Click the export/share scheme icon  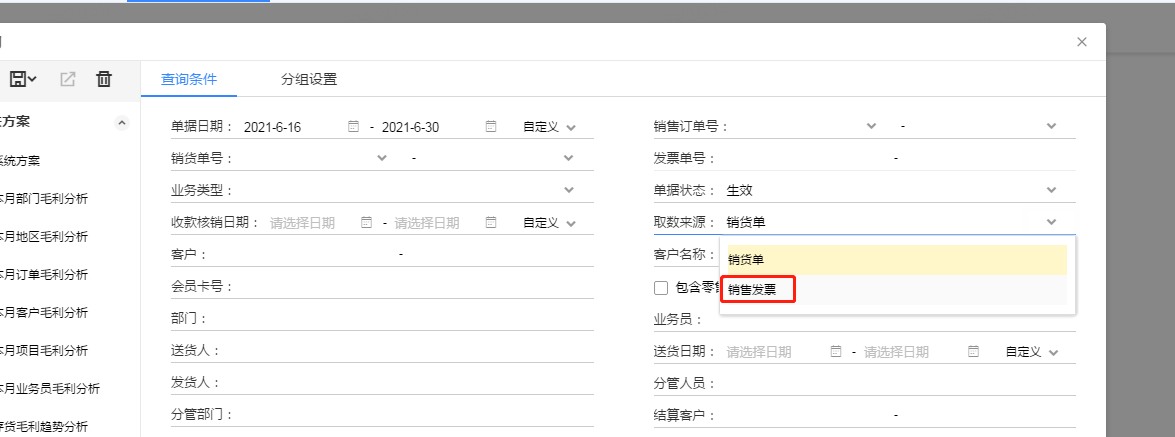(68, 79)
